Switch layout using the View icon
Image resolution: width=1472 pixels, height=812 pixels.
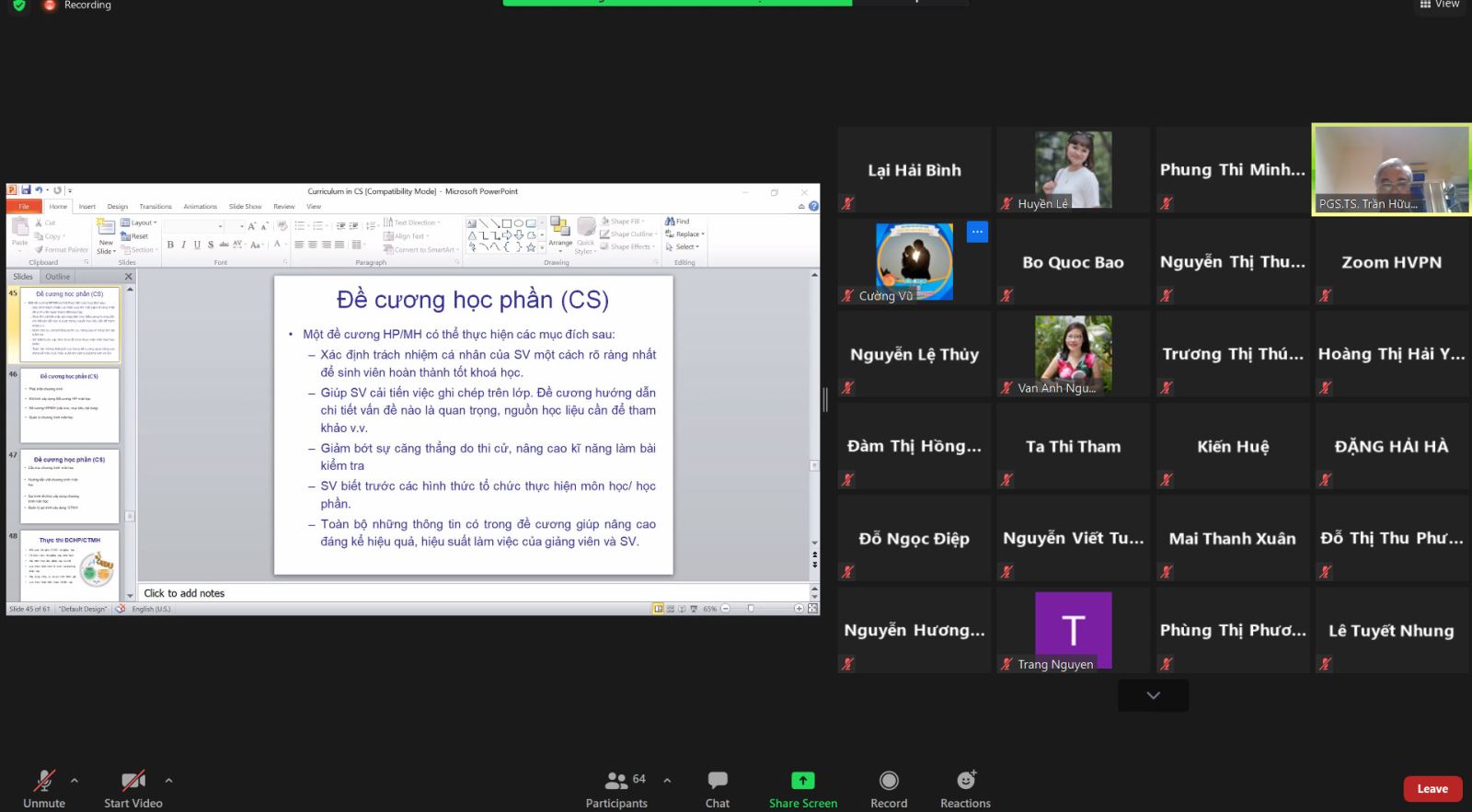point(1440,5)
